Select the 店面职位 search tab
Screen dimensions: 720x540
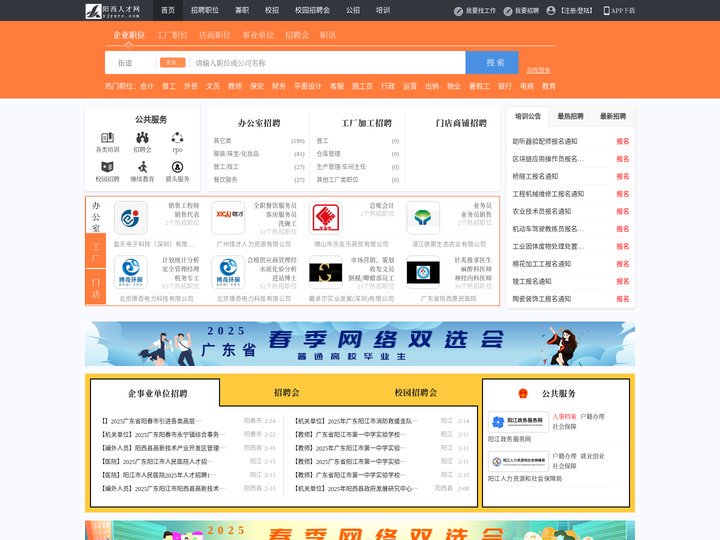click(215, 35)
